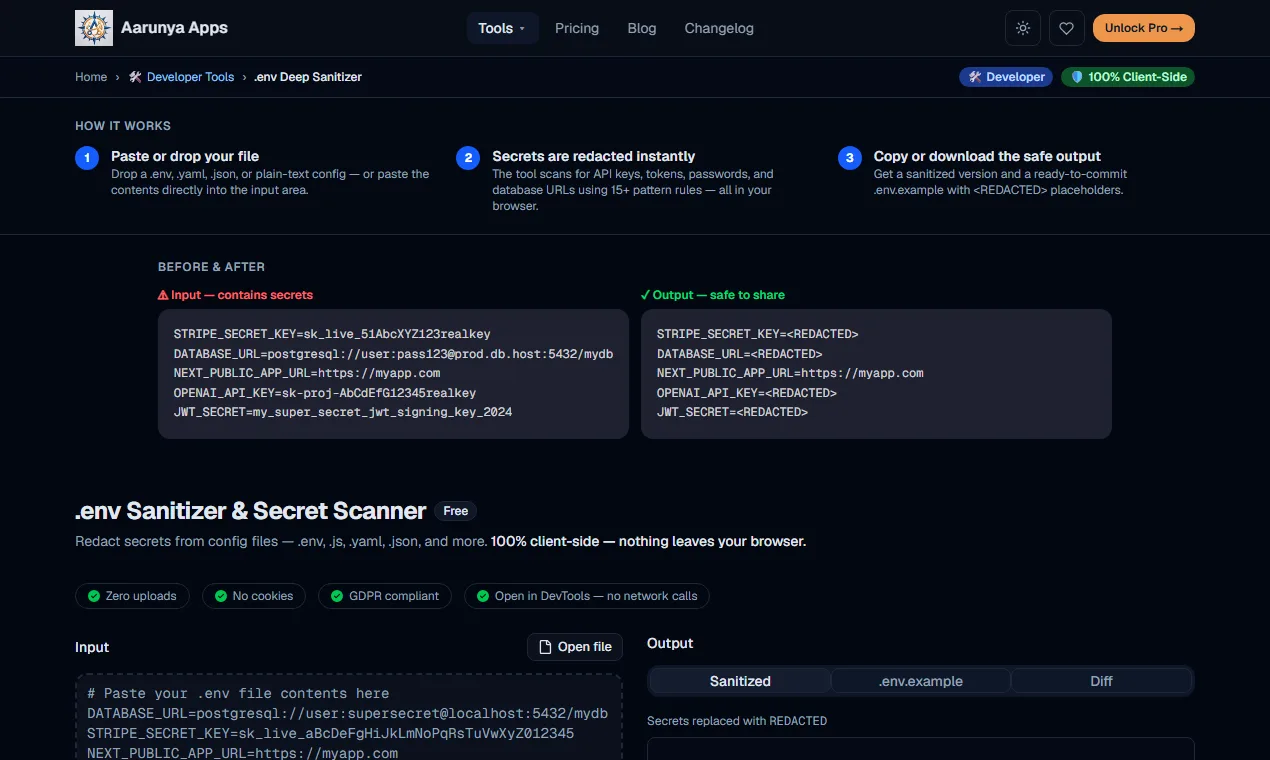Click the Unlock Pro button
This screenshot has height=760, width=1270.
click(x=1143, y=28)
